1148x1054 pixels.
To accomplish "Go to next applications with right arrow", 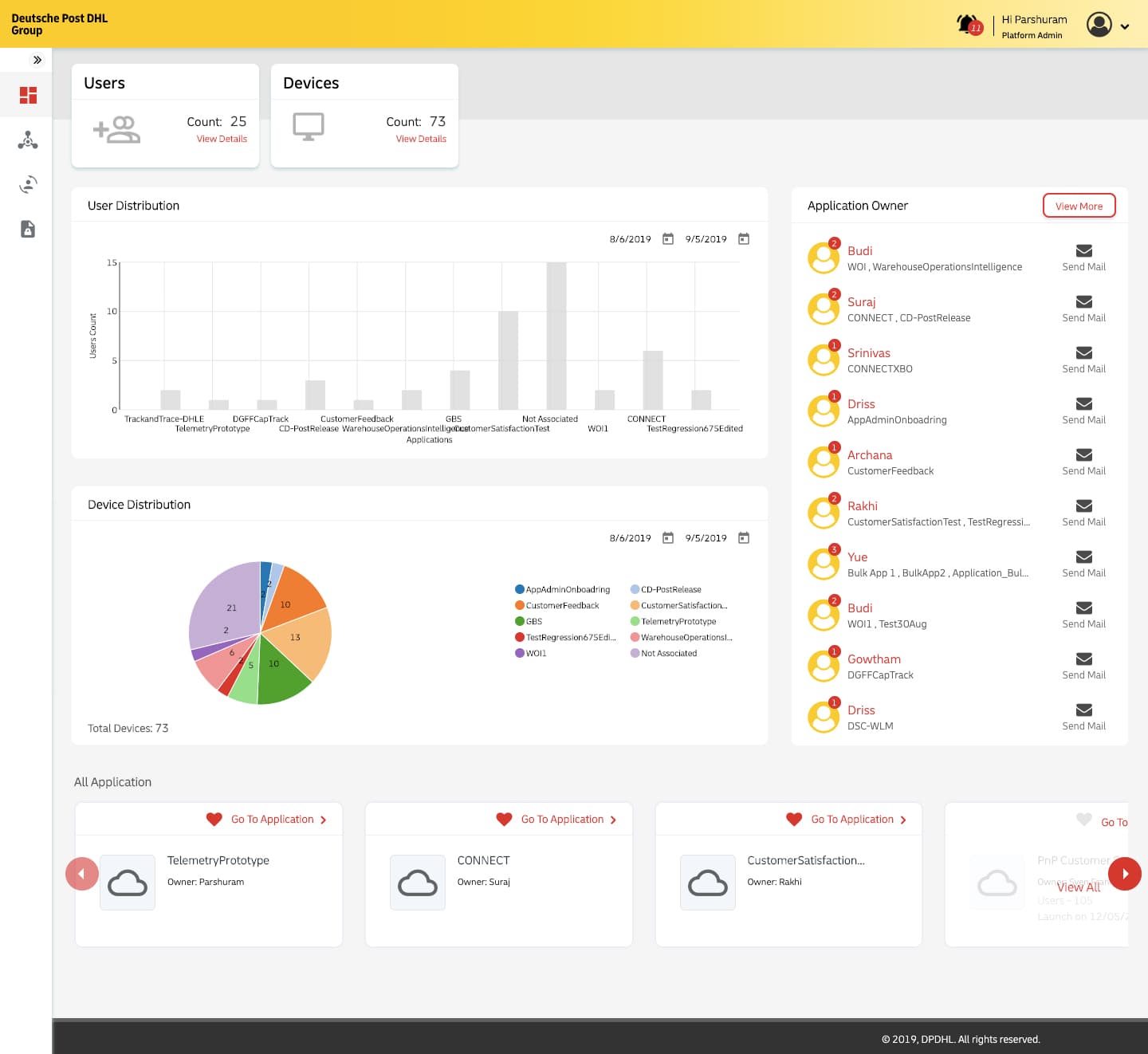I will click(x=1125, y=874).
